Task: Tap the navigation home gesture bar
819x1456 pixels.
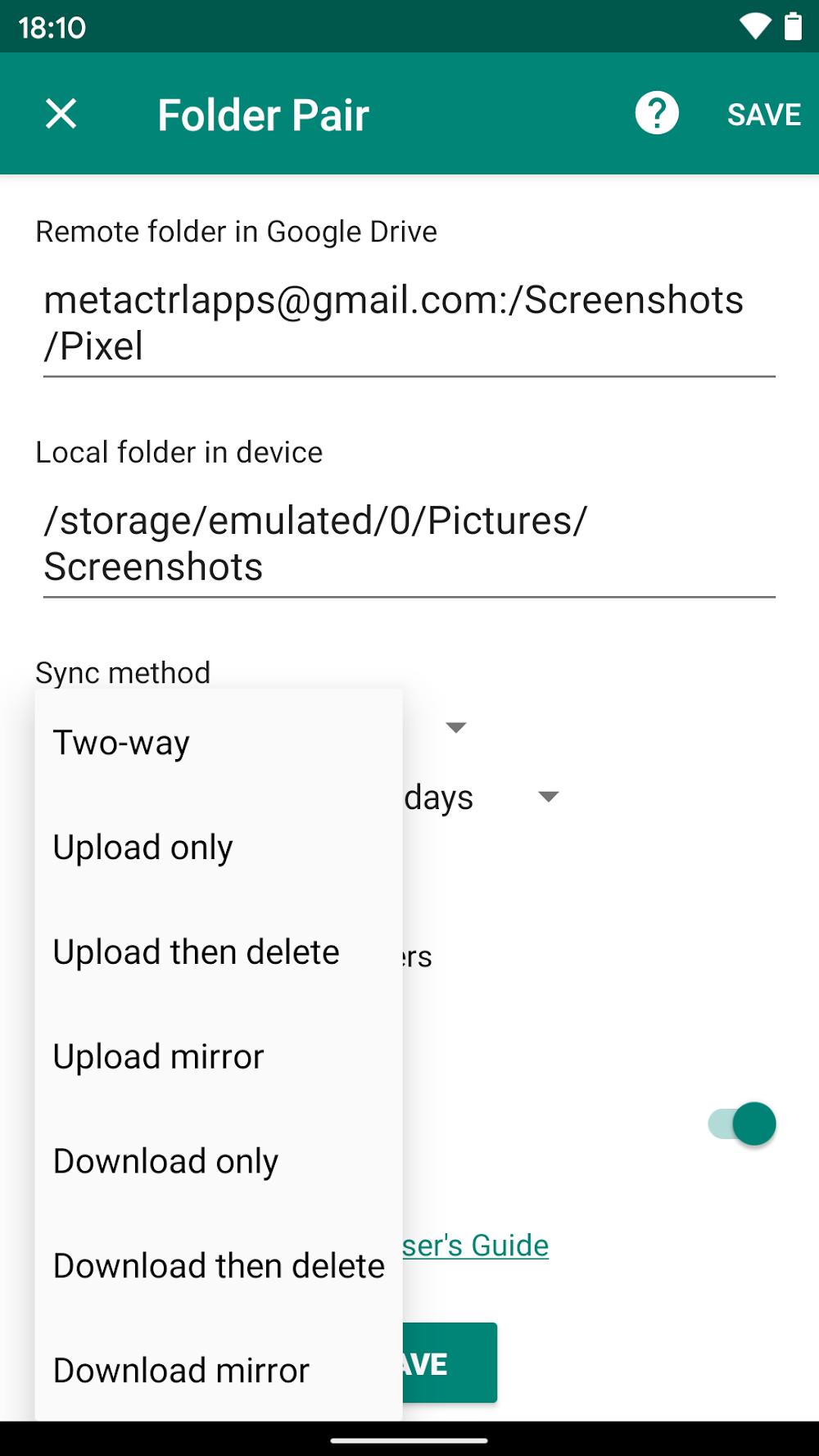Action: (x=409, y=1440)
